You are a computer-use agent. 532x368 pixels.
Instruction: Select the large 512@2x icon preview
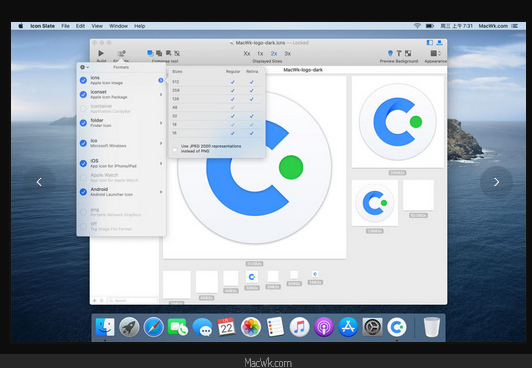pos(254,167)
